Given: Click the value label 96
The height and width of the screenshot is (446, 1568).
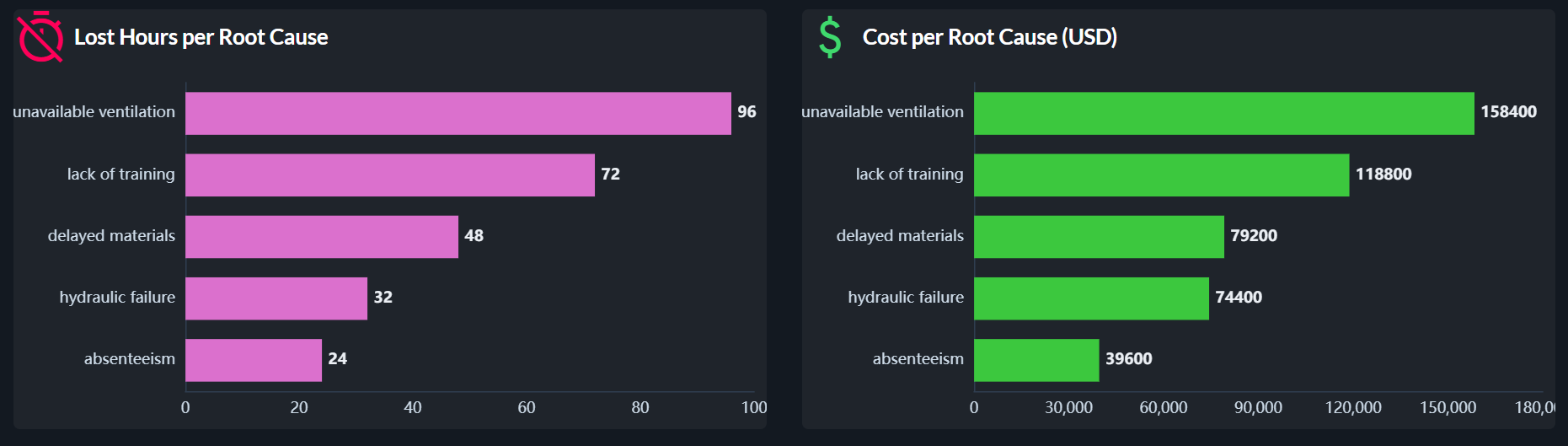Looking at the screenshot, I should tap(747, 112).
